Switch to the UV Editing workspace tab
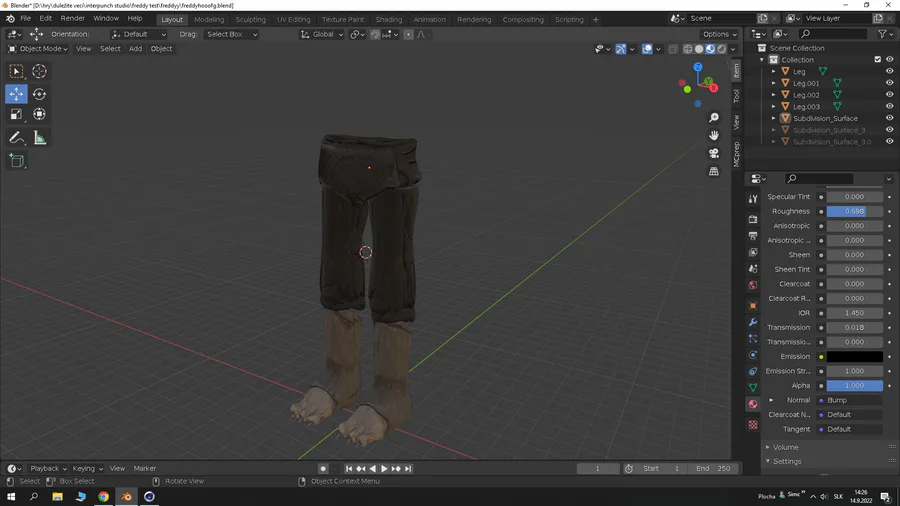 pos(293,20)
